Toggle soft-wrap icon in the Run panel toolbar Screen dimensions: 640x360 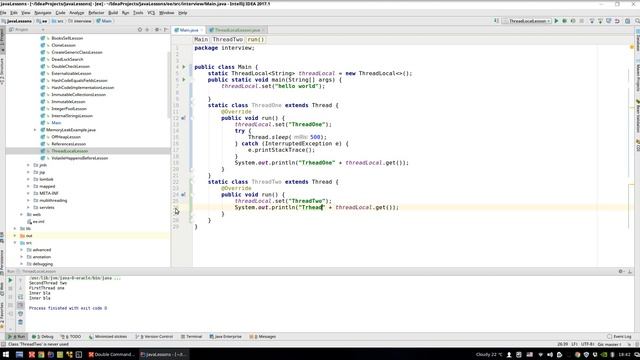coord(20,297)
